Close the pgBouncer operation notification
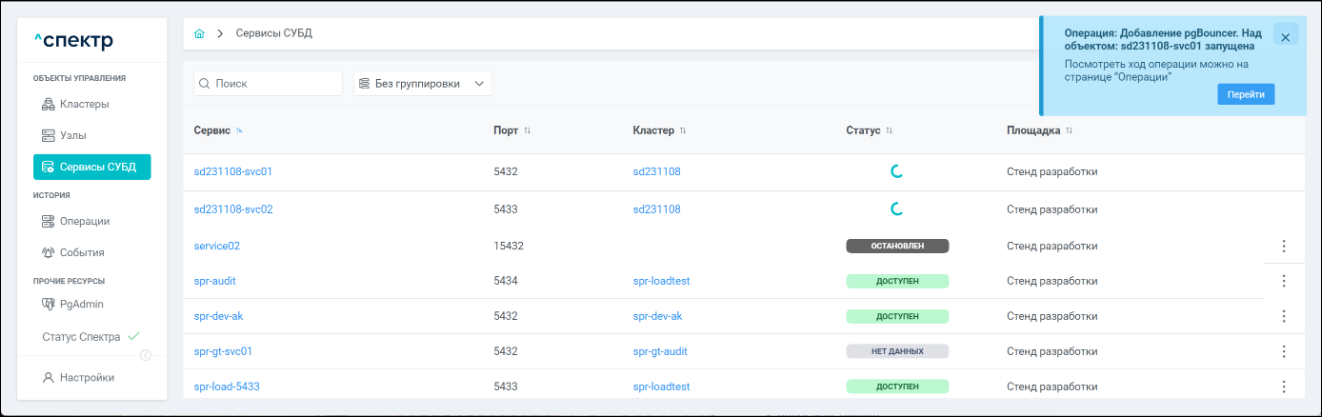This screenshot has height=418, width=1323. pyautogui.click(x=1285, y=37)
